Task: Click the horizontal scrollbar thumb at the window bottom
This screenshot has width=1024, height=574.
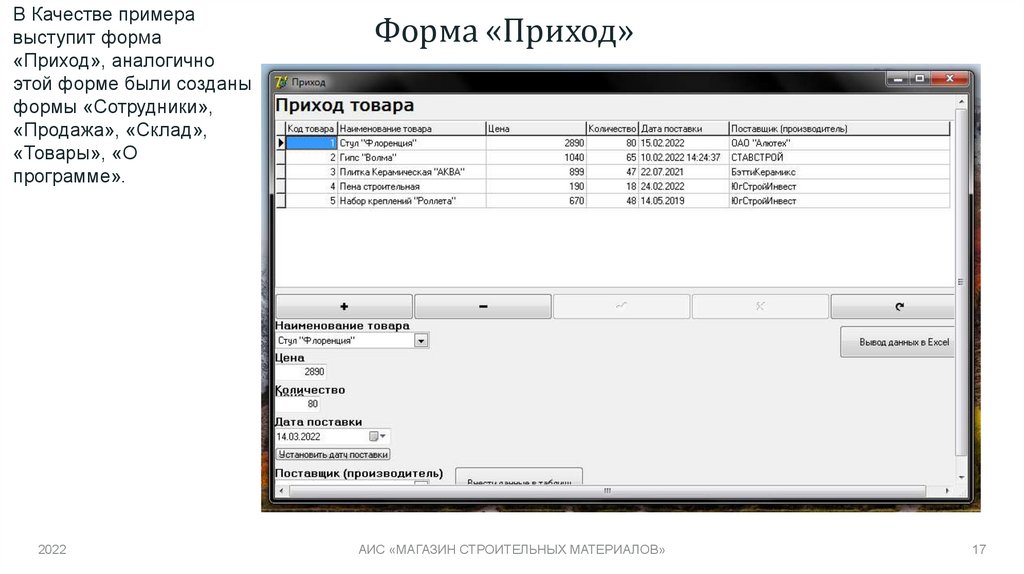Action: tap(607, 490)
